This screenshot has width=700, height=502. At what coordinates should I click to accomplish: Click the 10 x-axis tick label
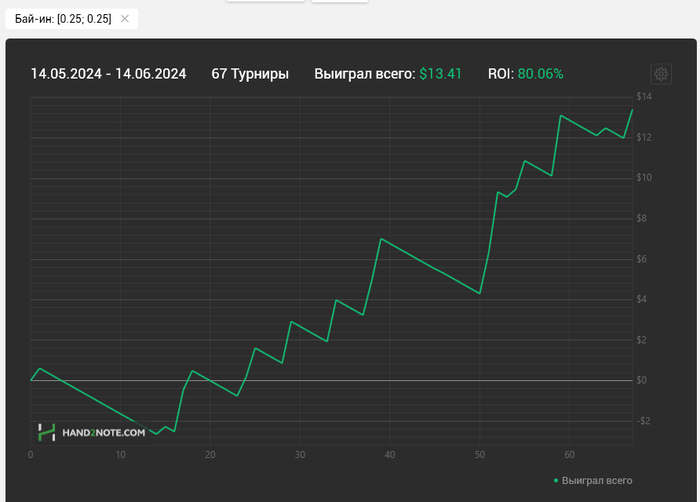click(121, 455)
